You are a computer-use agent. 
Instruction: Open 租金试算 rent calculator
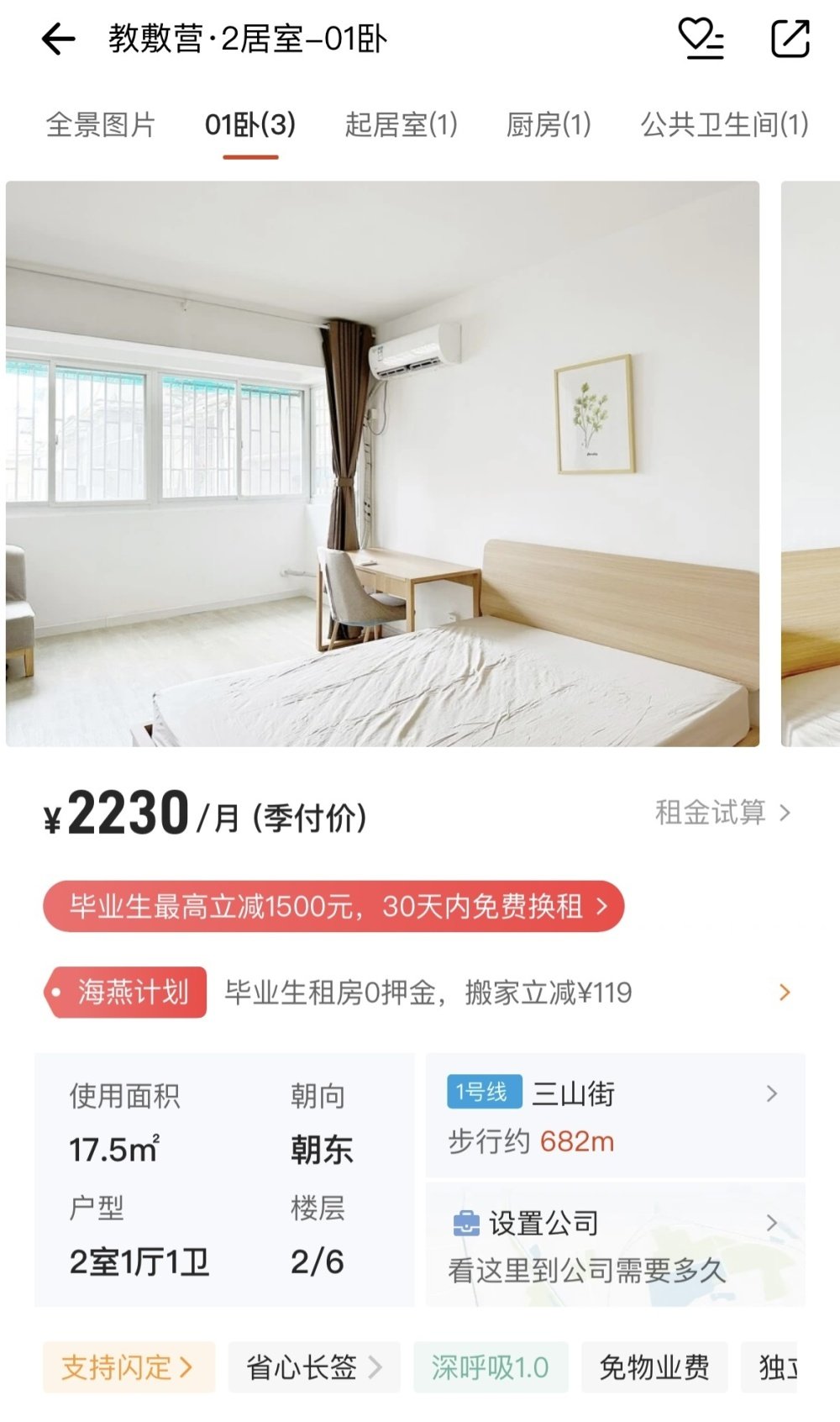(722, 813)
